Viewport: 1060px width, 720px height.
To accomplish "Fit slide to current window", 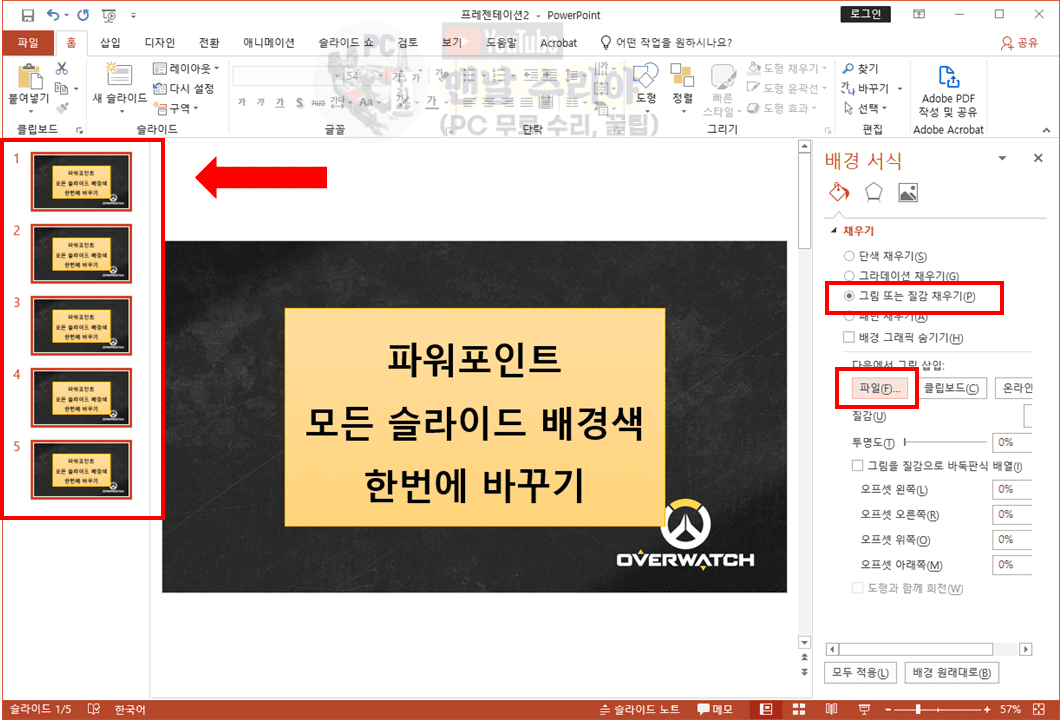I will (1039, 709).
